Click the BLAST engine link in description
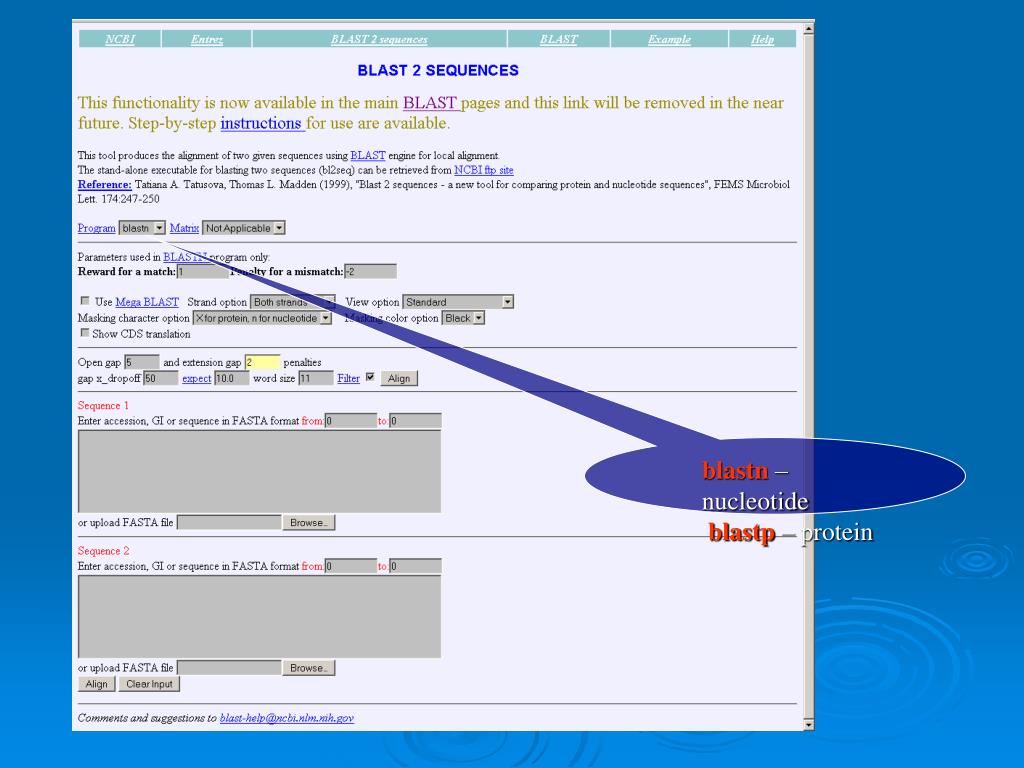This screenshot has height=768, width=1024. click(x=368, y=155)
